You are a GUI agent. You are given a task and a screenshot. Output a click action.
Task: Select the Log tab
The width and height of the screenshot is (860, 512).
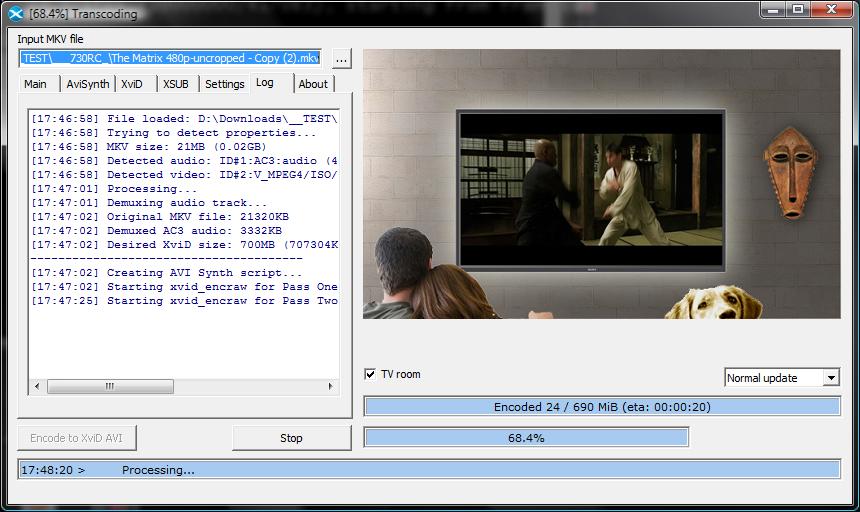[265, 83]
